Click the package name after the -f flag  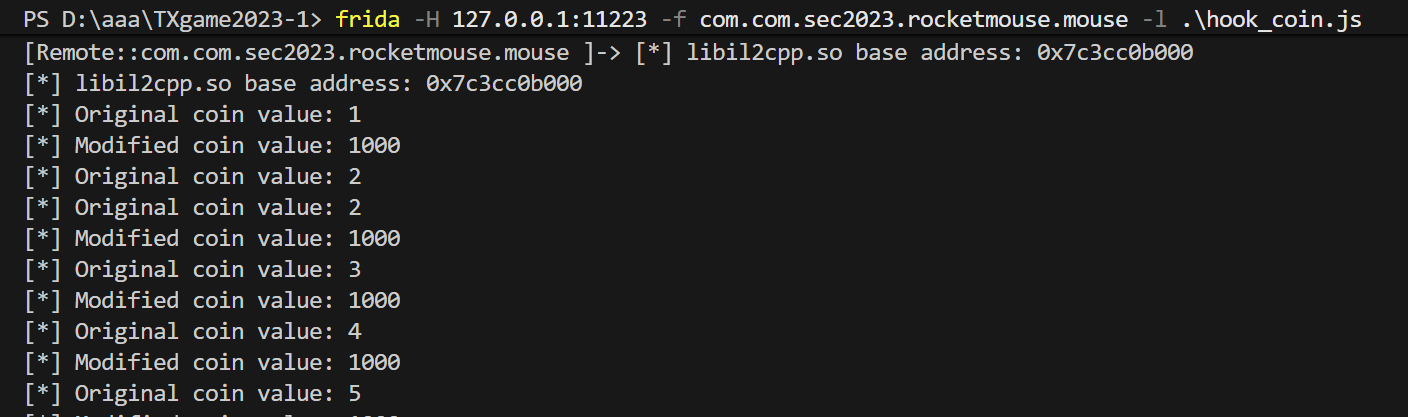[x=913, y=21]
